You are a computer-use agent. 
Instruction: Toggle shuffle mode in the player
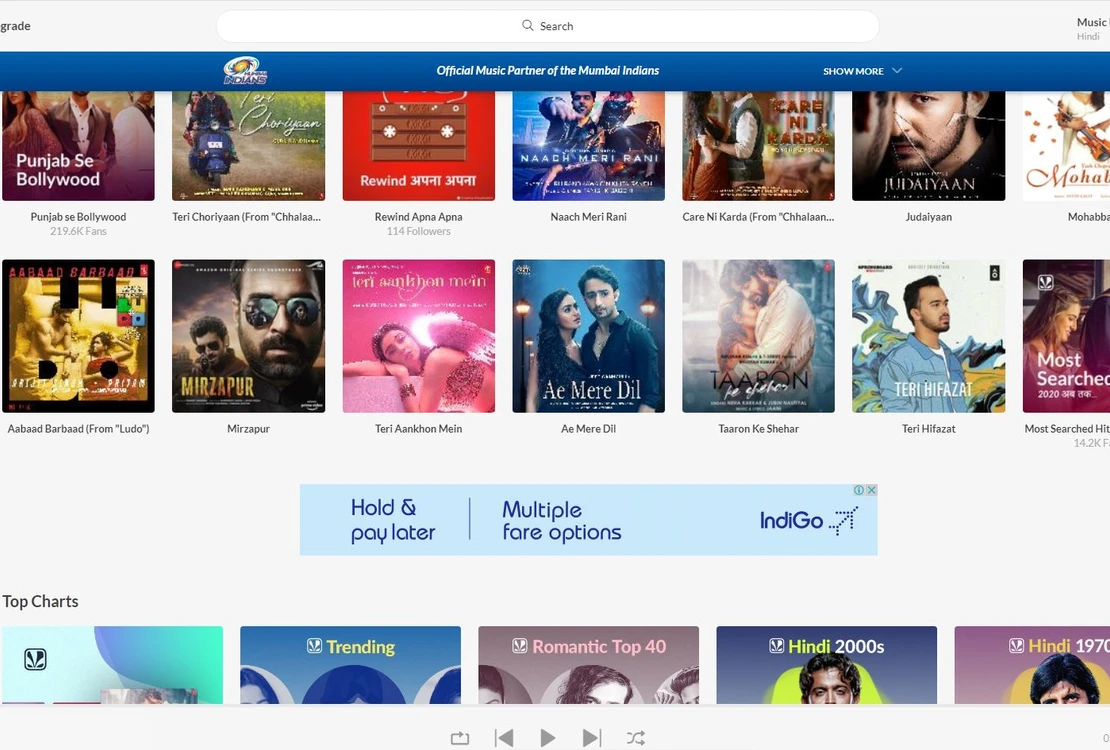(636, 738)
